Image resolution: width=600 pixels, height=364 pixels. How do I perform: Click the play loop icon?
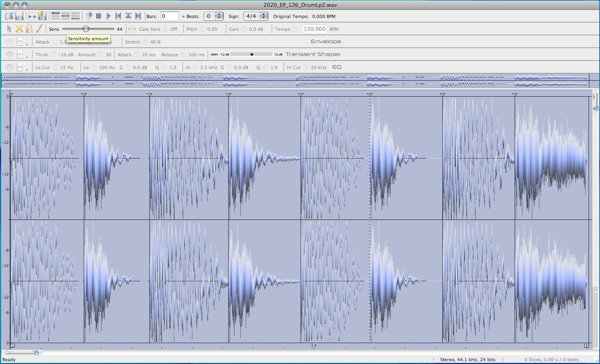coord(89,16)
